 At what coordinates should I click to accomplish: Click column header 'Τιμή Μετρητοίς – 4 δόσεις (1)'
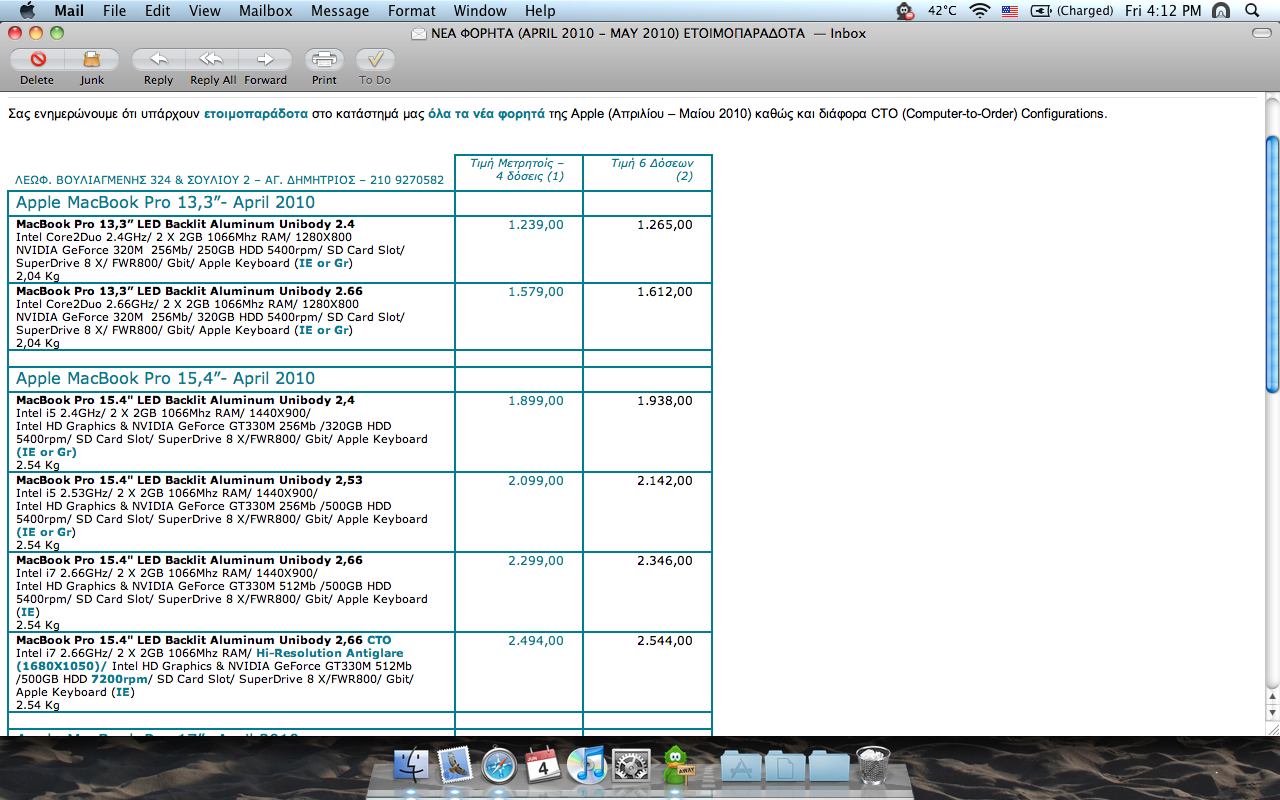pyautogui.click(x=518, y=169)
